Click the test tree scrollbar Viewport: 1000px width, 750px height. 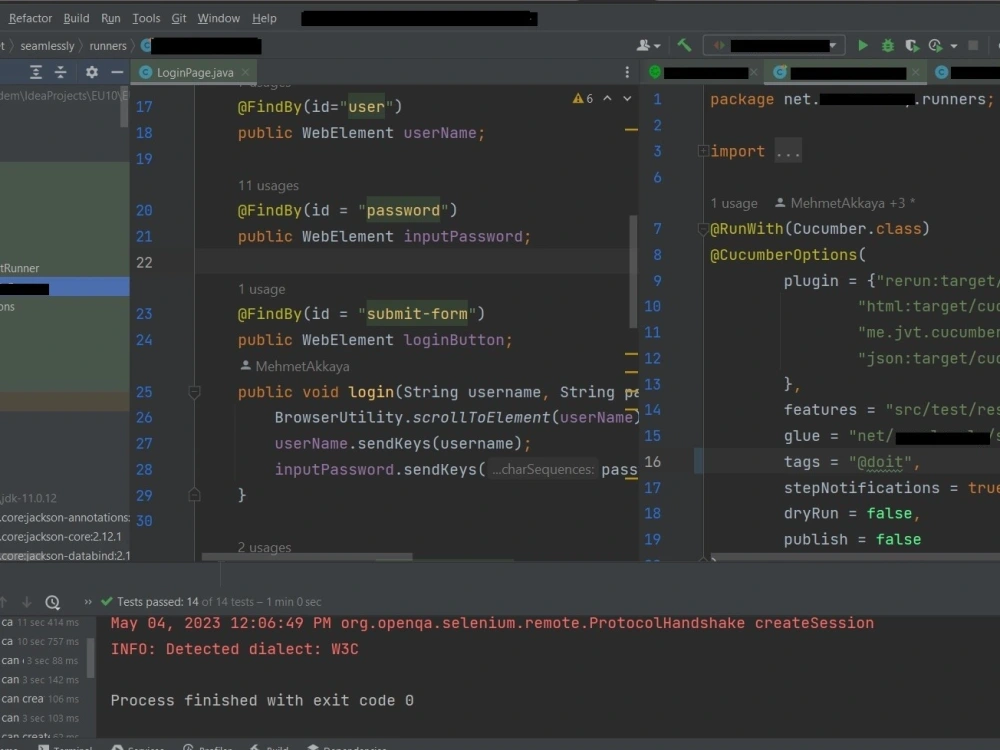(x=91, y=657)
